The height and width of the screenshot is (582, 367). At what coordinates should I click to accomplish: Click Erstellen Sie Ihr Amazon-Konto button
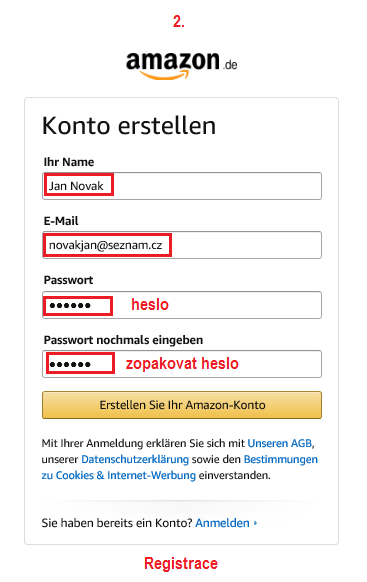click(x=182, y=405)
